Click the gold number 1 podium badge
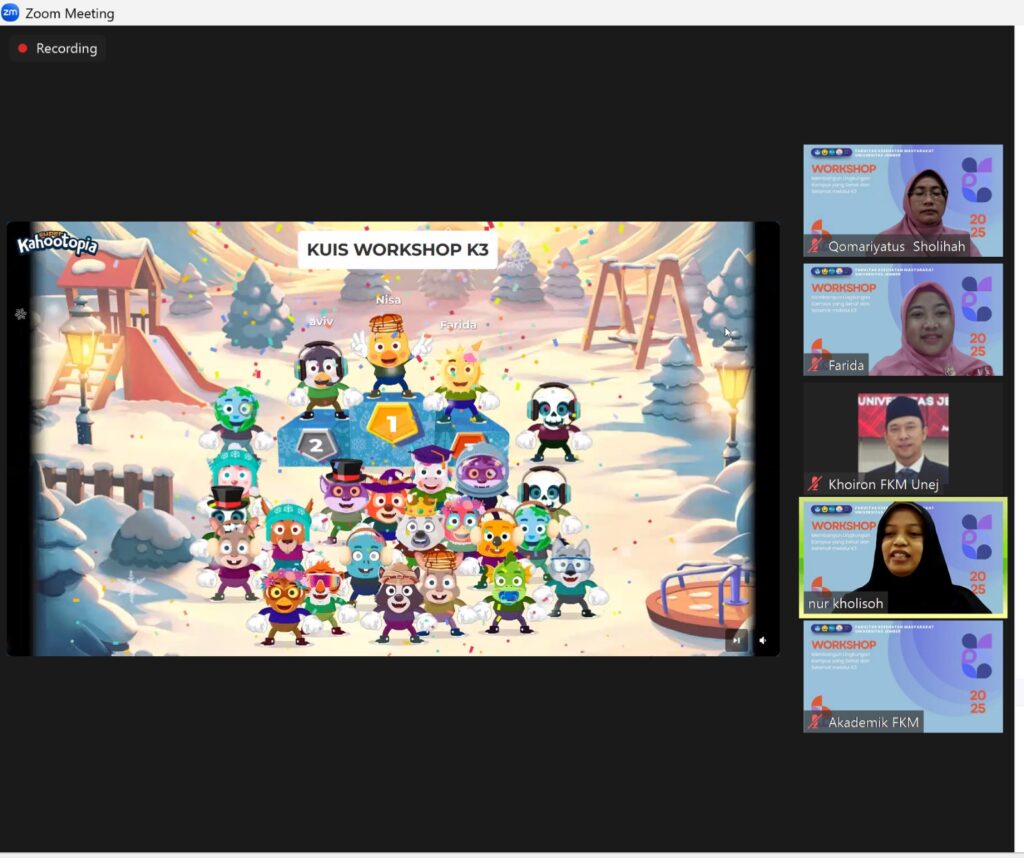This screenshot has width=1024, height=858. pos(392,423)
